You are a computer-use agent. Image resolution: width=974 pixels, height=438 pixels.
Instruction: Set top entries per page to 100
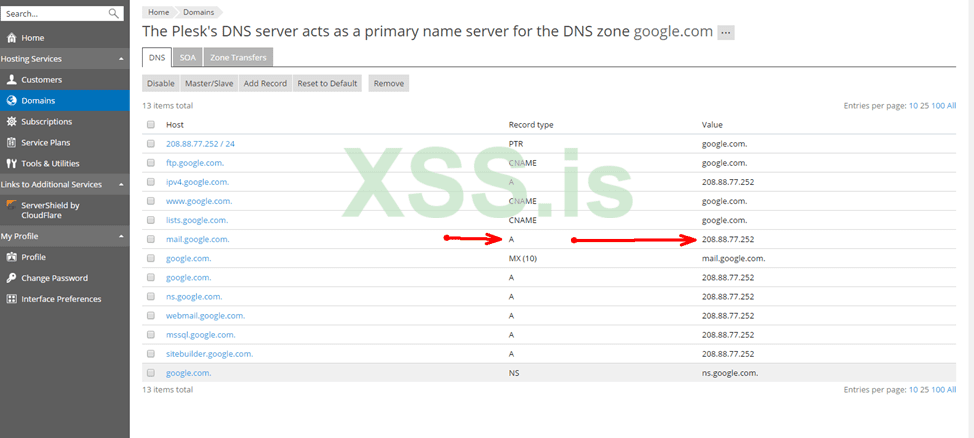pos(937,106)
